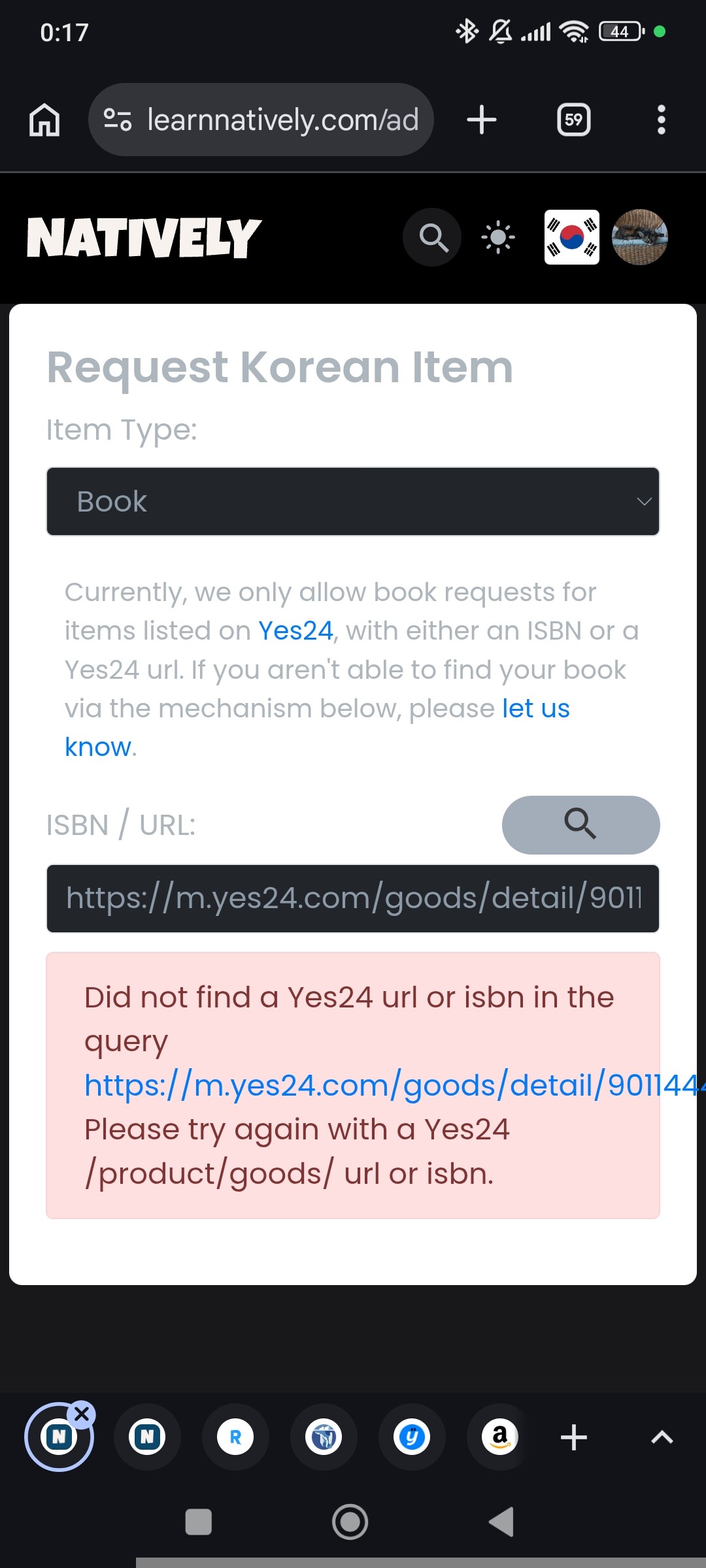Open the Natively site search icon

432,237
